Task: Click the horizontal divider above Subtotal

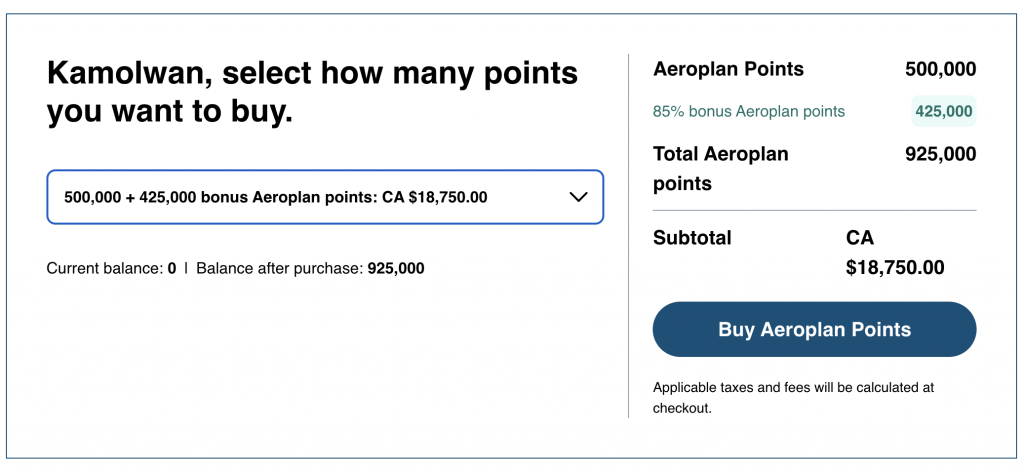Action: pyautogui.click(x=814, y=211)
